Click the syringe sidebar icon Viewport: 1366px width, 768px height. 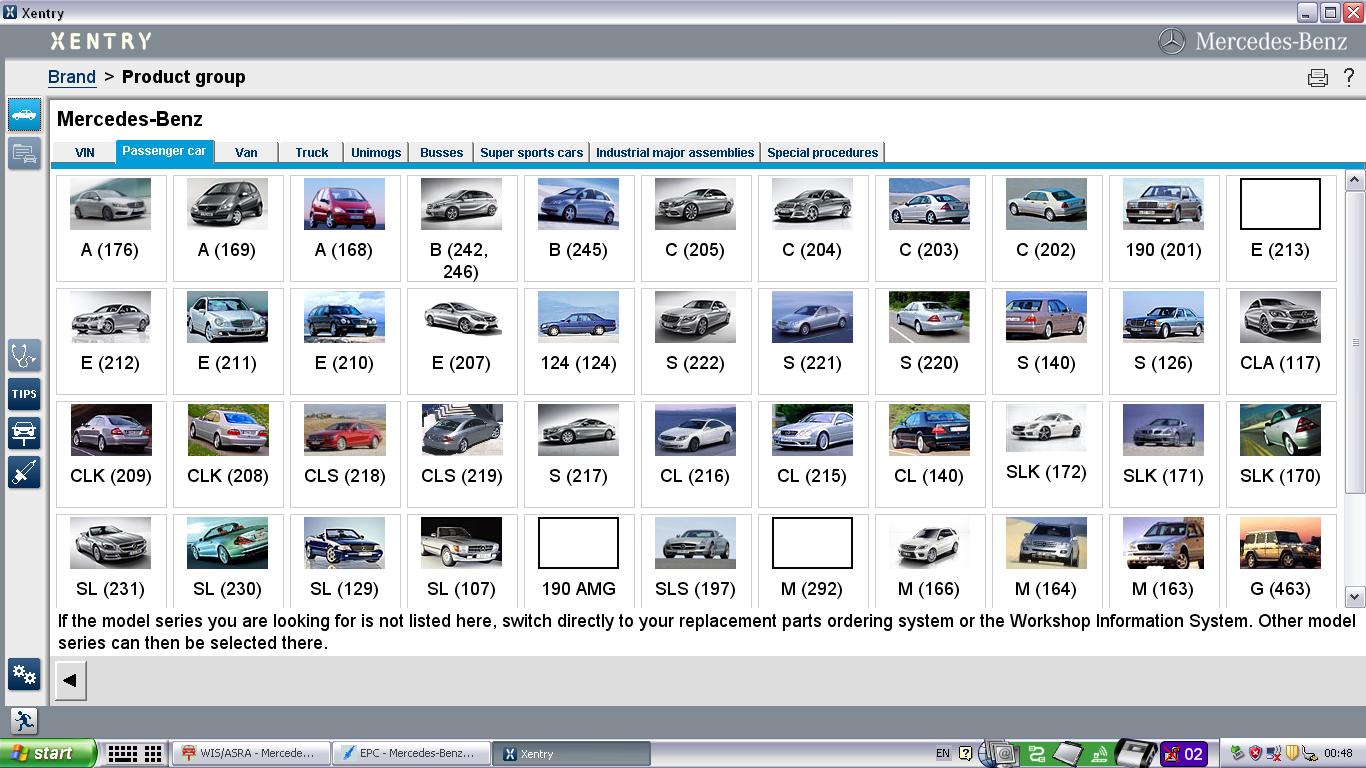tap(24, 472)
